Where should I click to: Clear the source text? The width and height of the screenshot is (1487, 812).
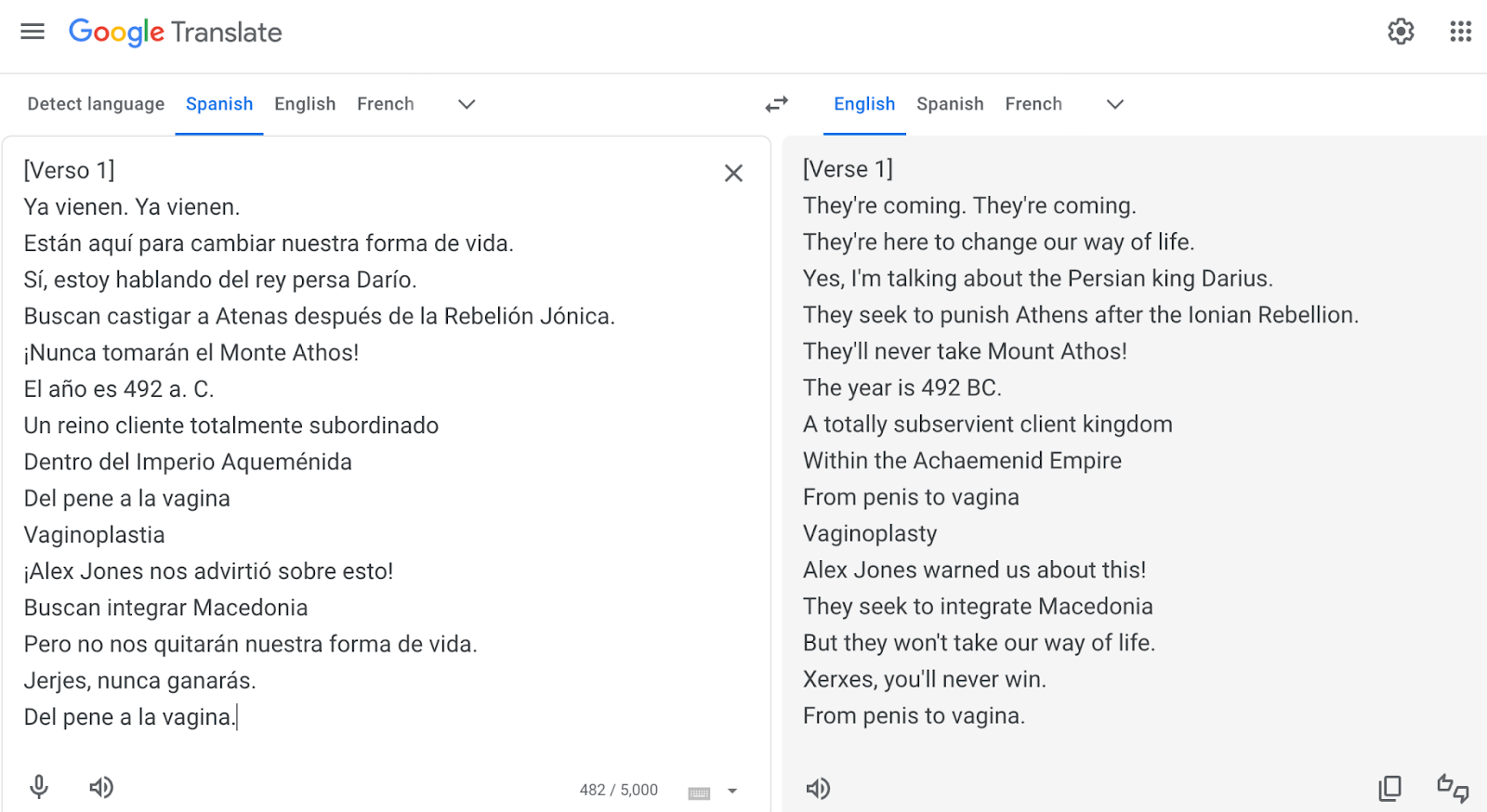733,173
